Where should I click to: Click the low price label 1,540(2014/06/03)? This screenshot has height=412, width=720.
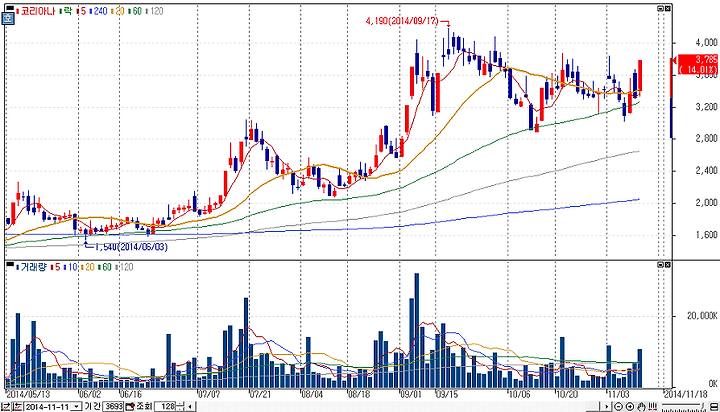pyautogui.click(x=131, y=247)
